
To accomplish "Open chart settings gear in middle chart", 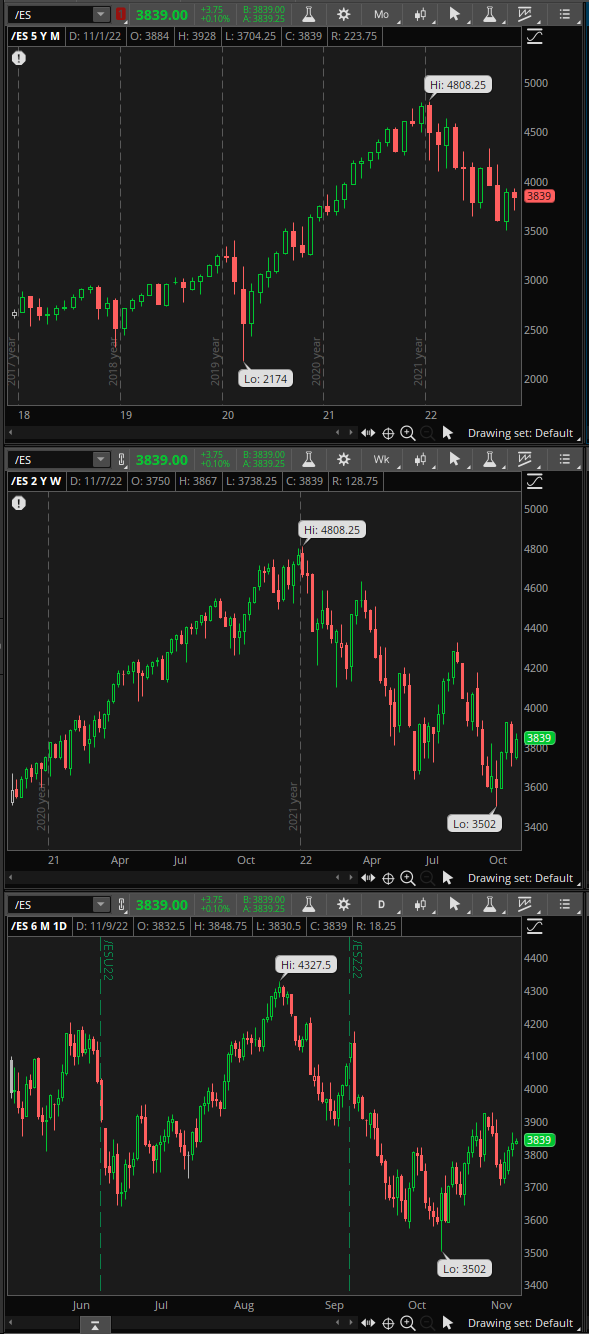I will [344, 460].
